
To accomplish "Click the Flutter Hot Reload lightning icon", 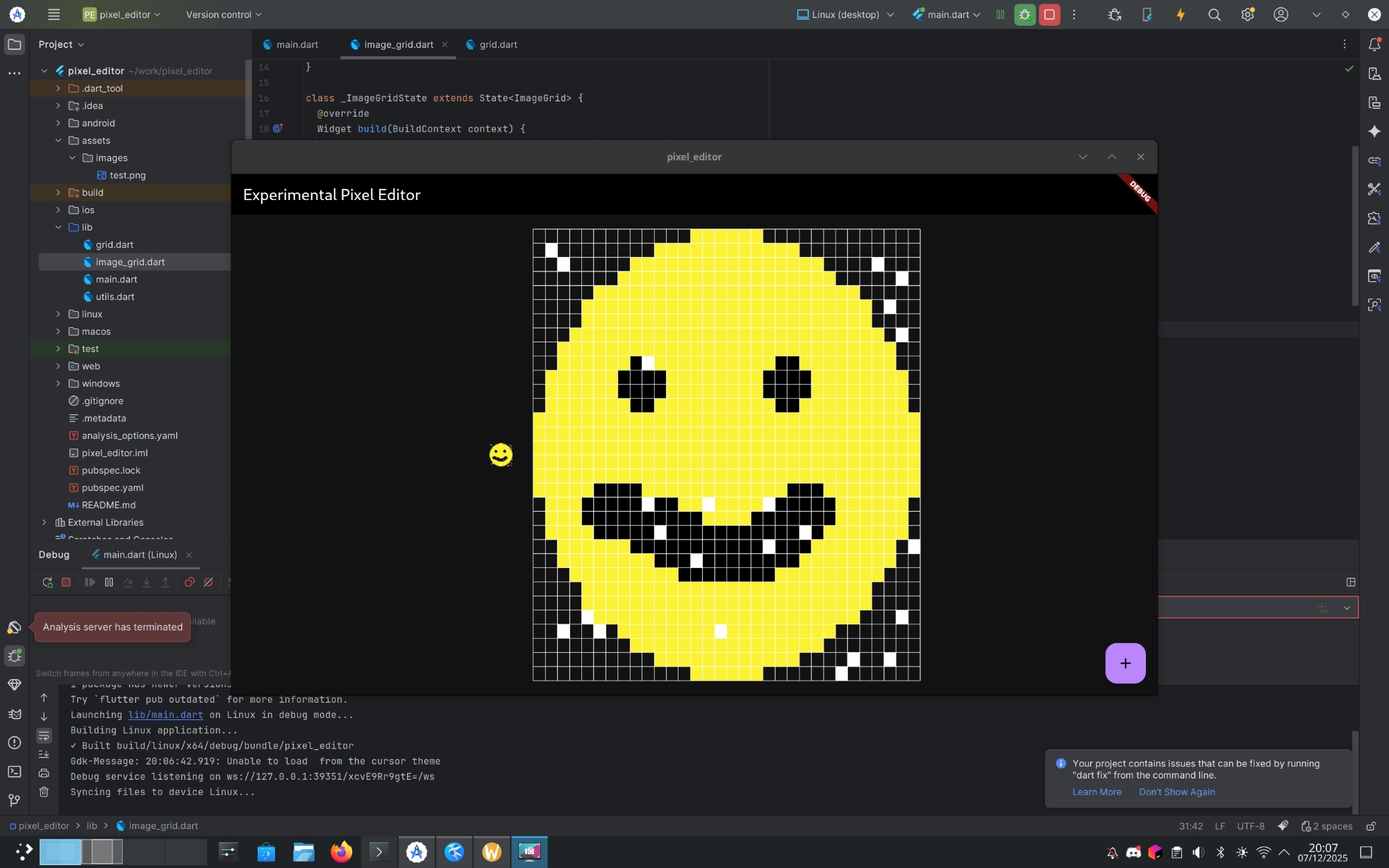I will coord(1180,15).
